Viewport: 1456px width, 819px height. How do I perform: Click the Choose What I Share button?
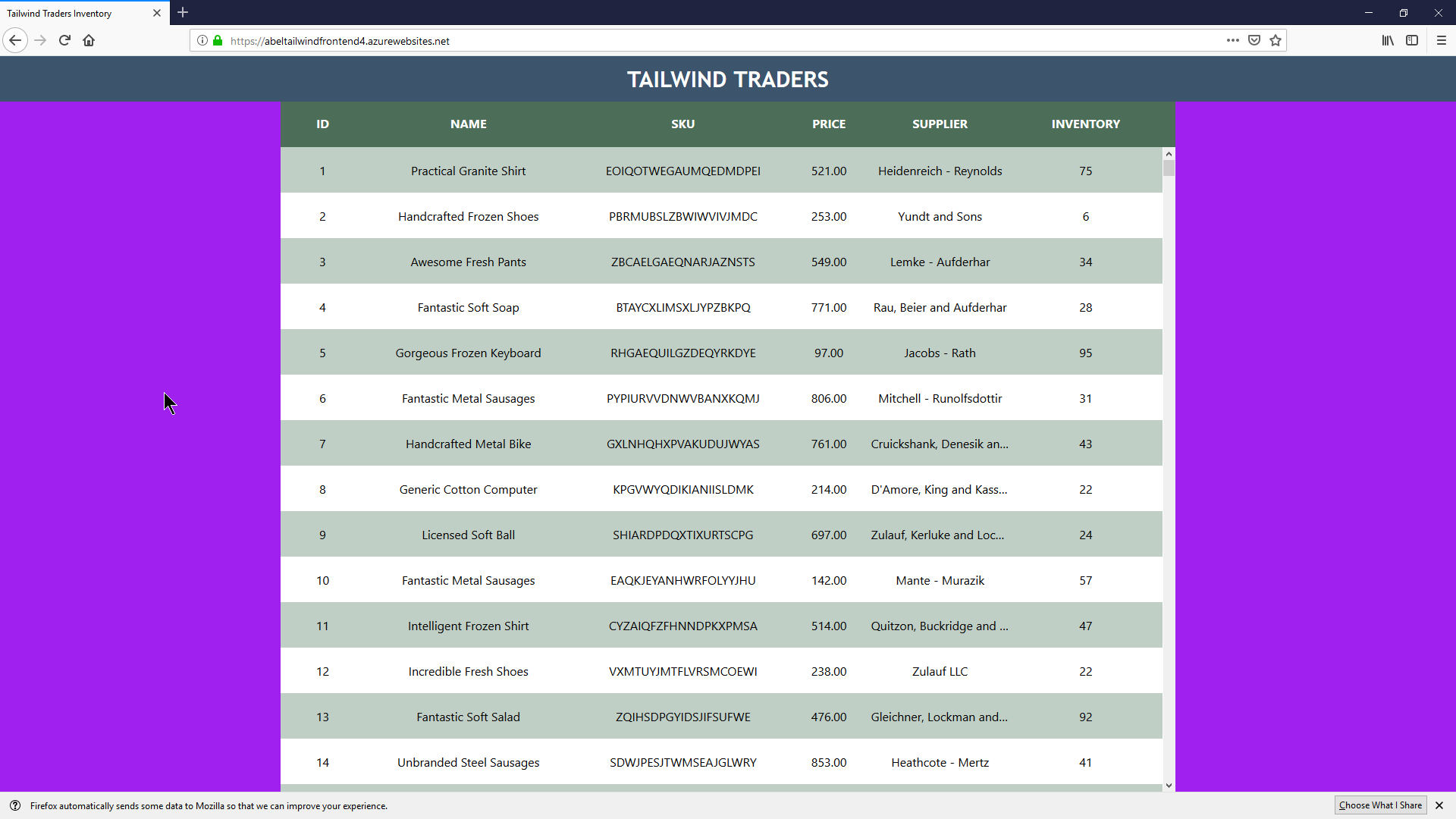[x=1380, y=805]
